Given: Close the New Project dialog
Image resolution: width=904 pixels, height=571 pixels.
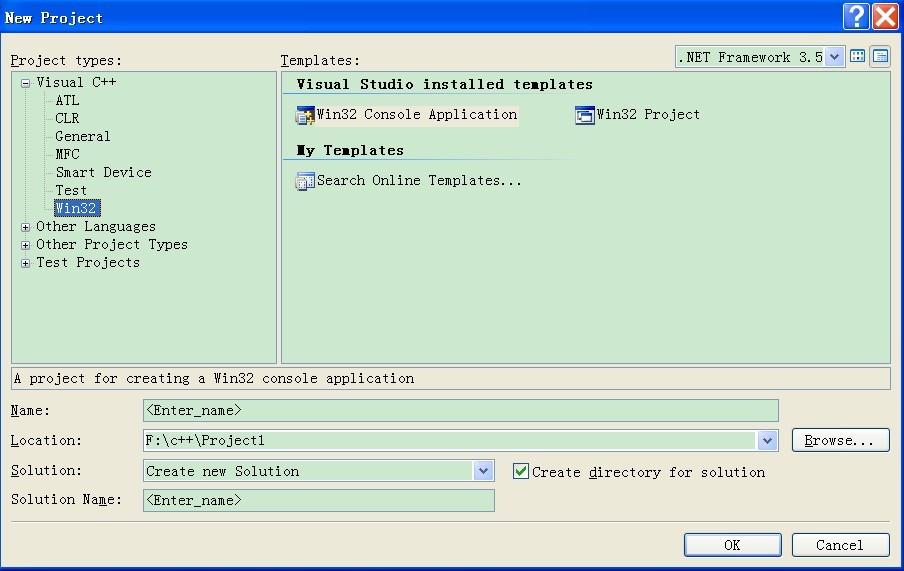Looking at the screenshot, I should click(886, 16).
